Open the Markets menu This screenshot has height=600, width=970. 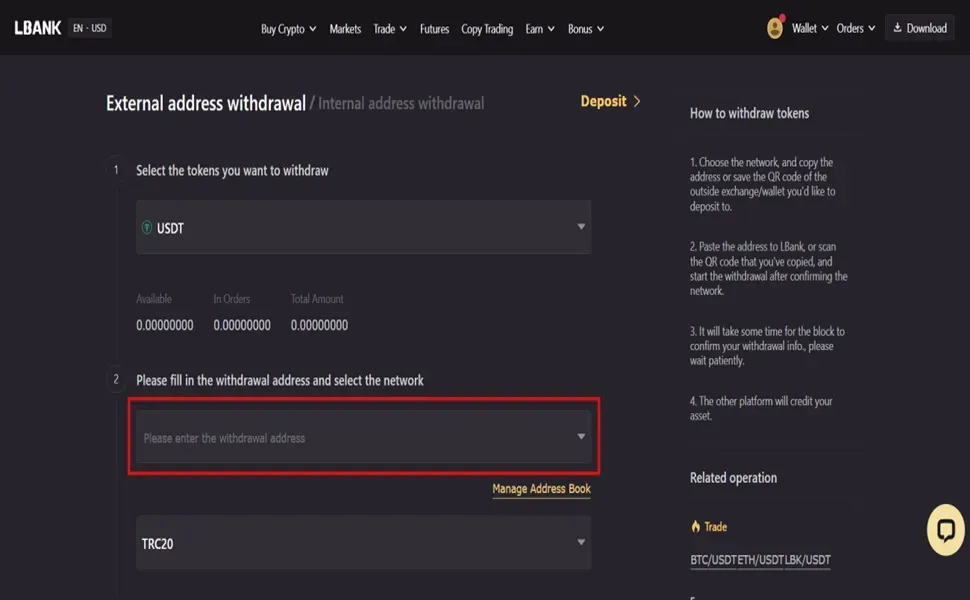tap(345, 28)
